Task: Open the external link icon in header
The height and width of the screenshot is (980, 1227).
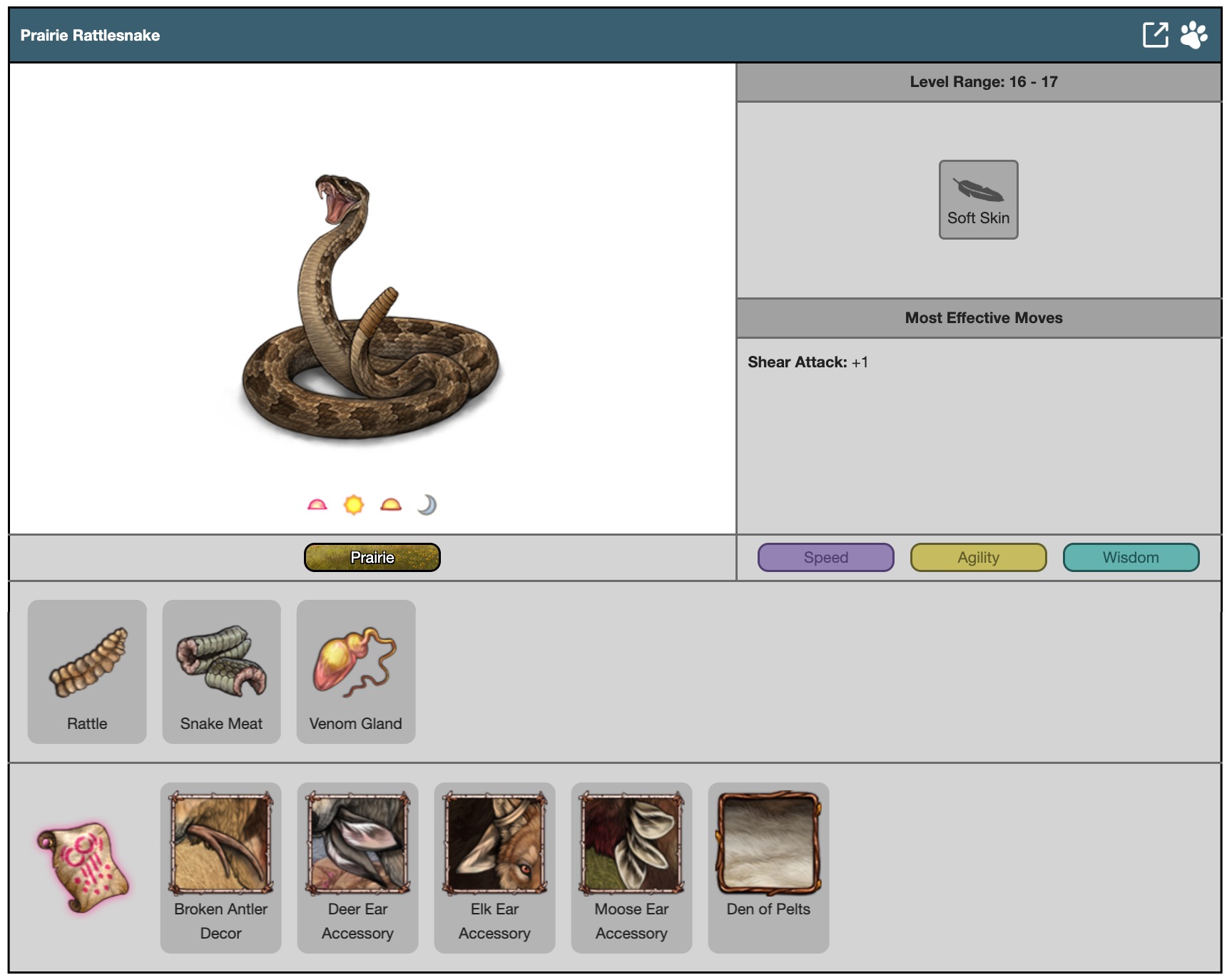Action: click(x=1155, y=35)
